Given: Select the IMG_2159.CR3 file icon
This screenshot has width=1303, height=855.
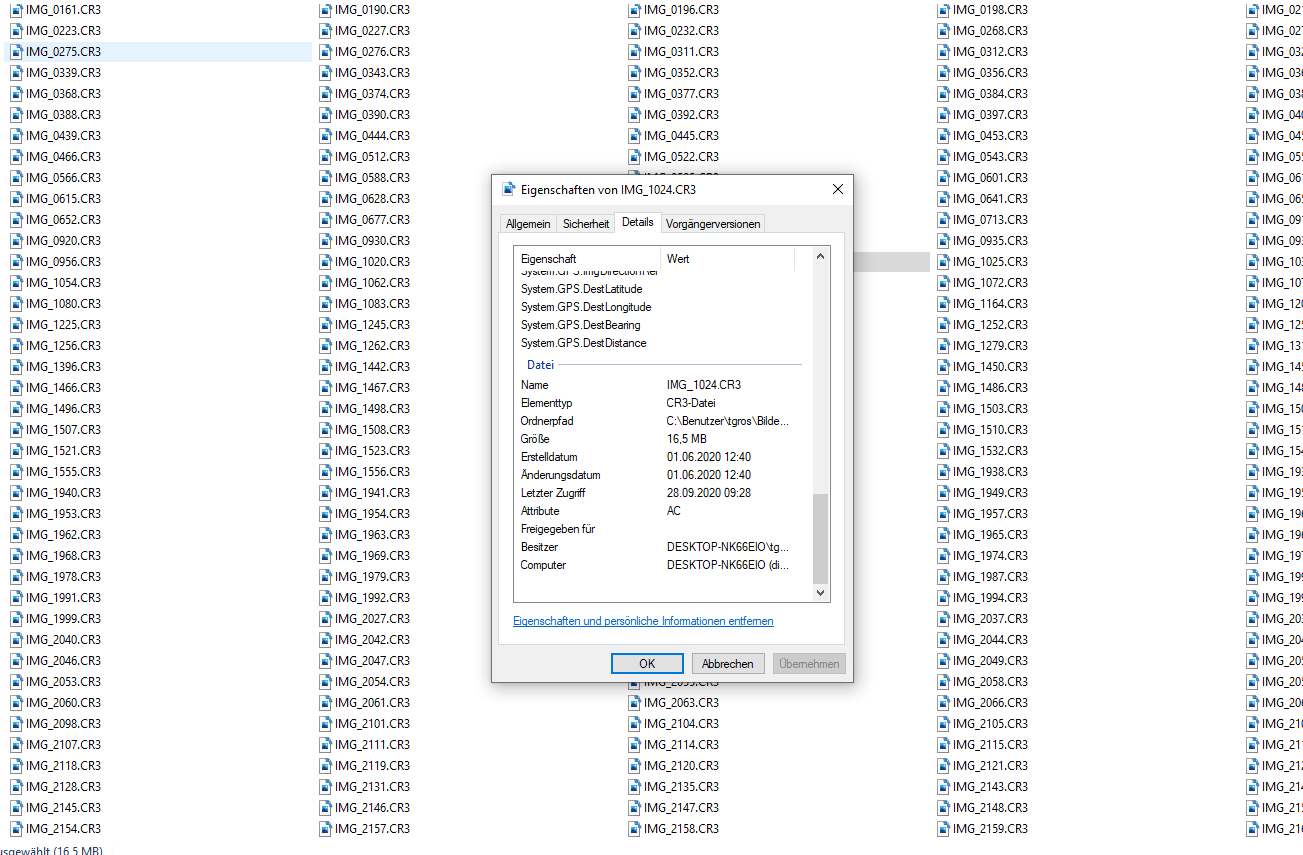Looking at the screenshot, I should click(x=944, y=828).
